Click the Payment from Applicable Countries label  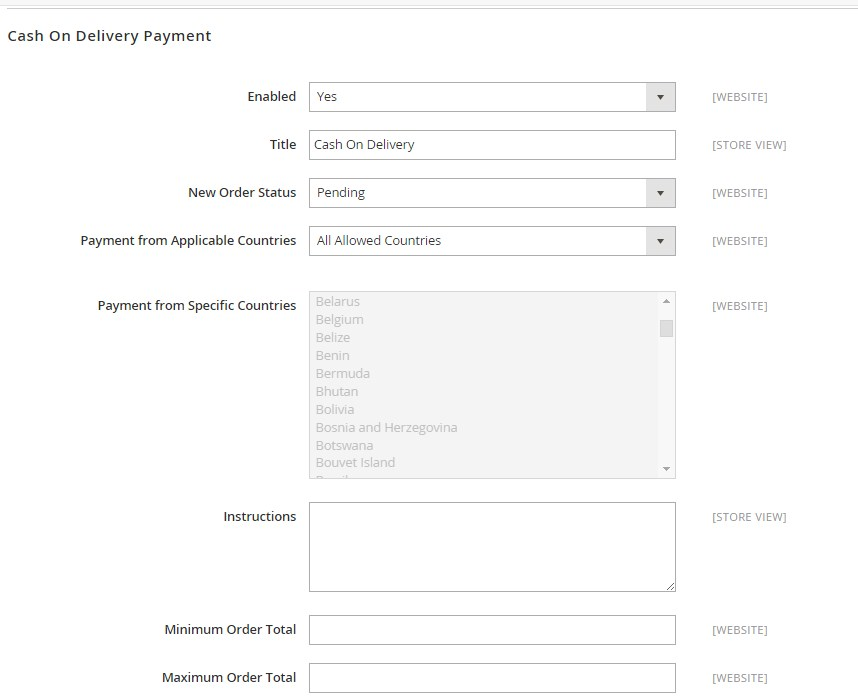pos(188,241)
